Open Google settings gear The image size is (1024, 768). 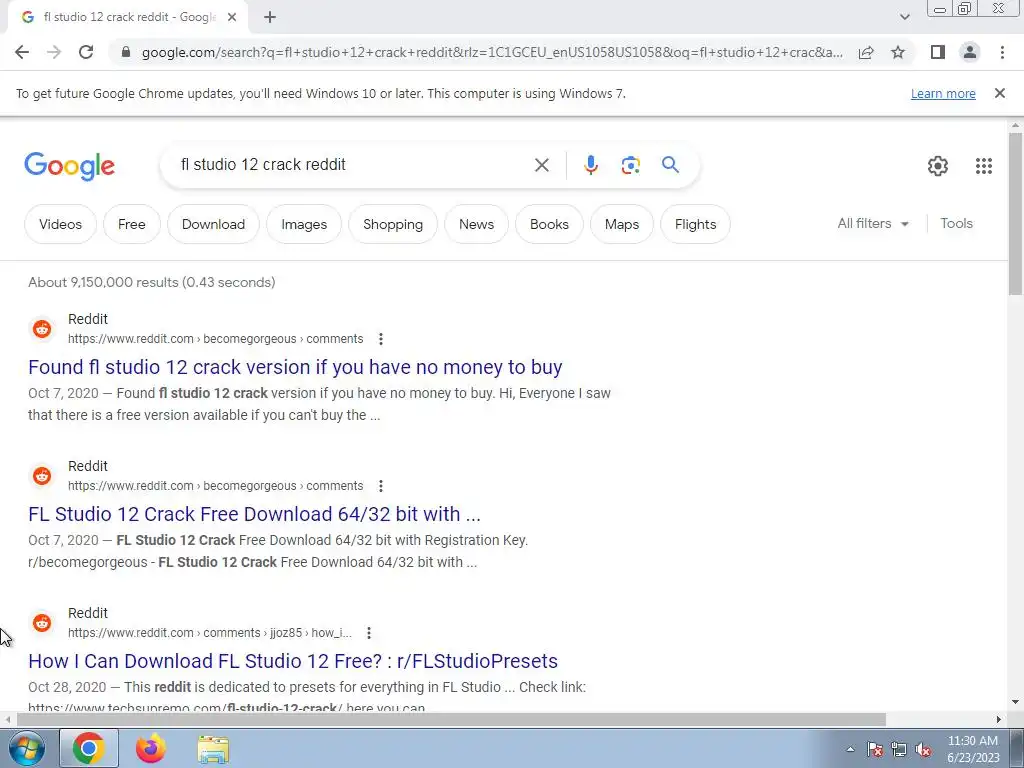tap(938, 166)
